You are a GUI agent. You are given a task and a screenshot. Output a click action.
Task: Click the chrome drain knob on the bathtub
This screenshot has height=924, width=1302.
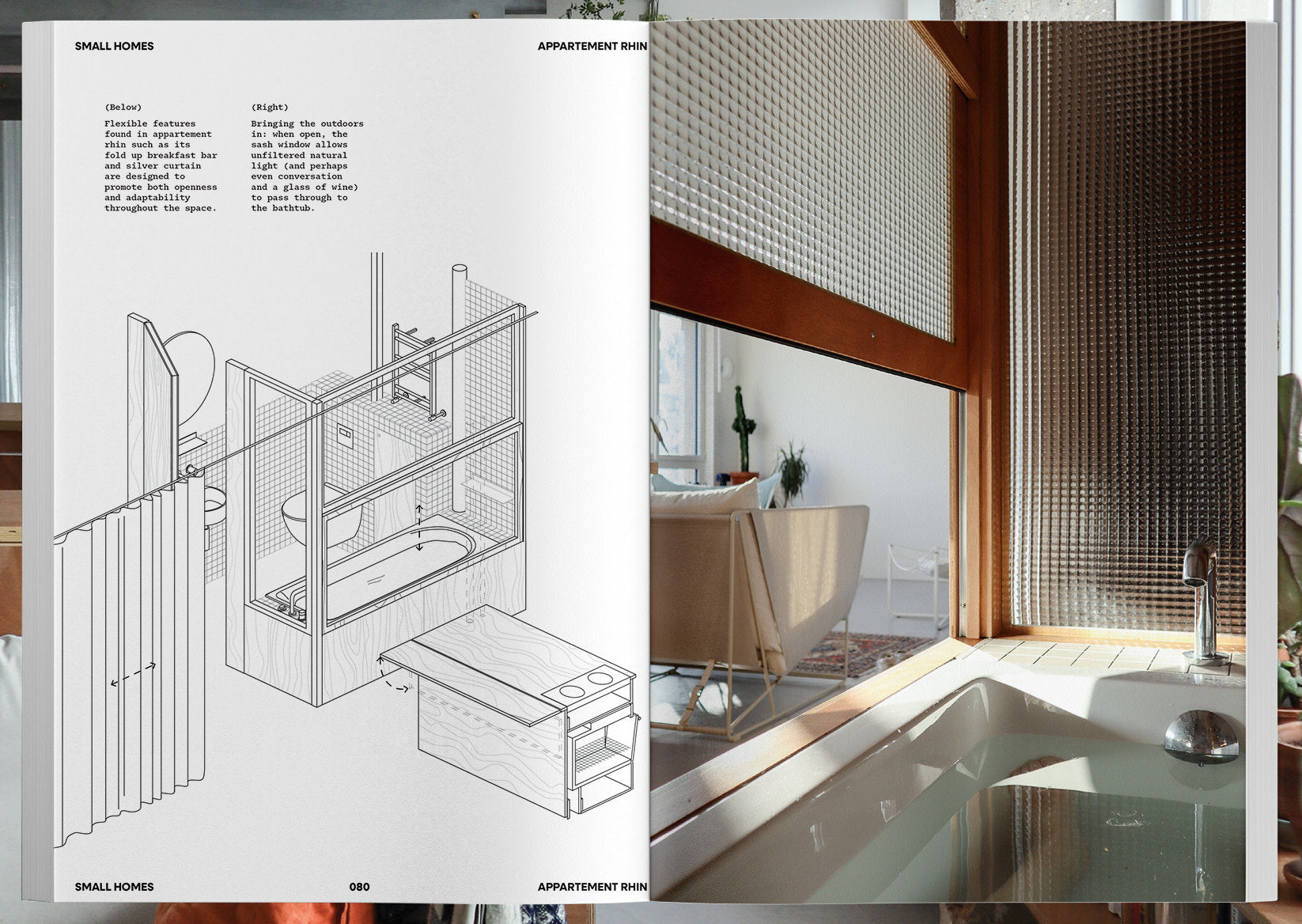[1201, 737]
